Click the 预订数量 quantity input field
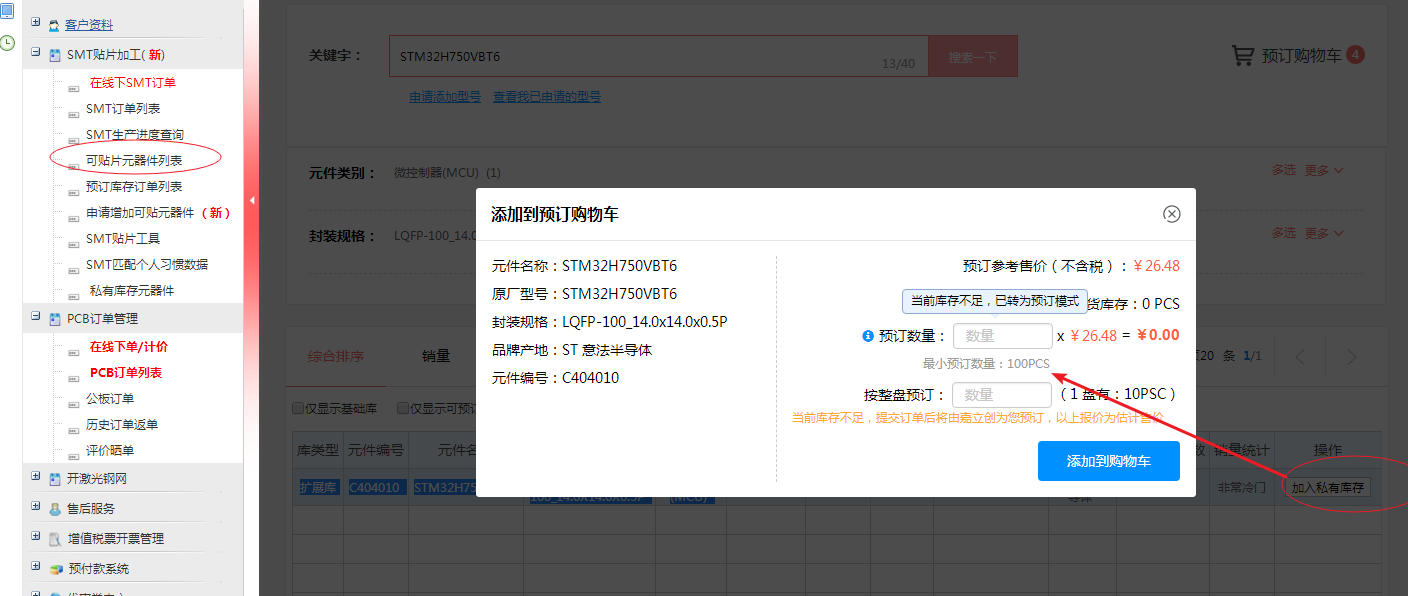 click(x=1002, y=336)
